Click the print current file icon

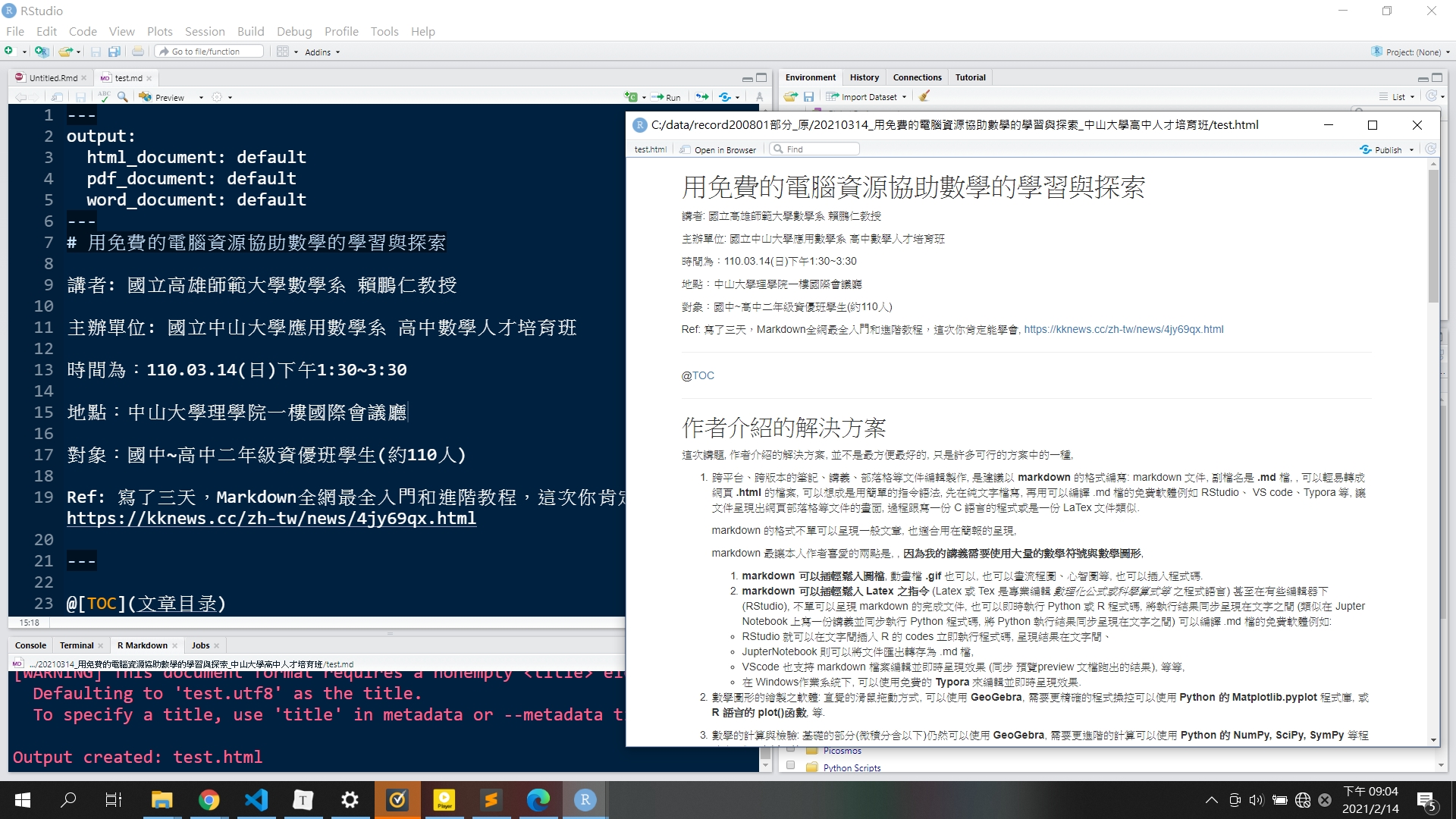click(138, 52)
